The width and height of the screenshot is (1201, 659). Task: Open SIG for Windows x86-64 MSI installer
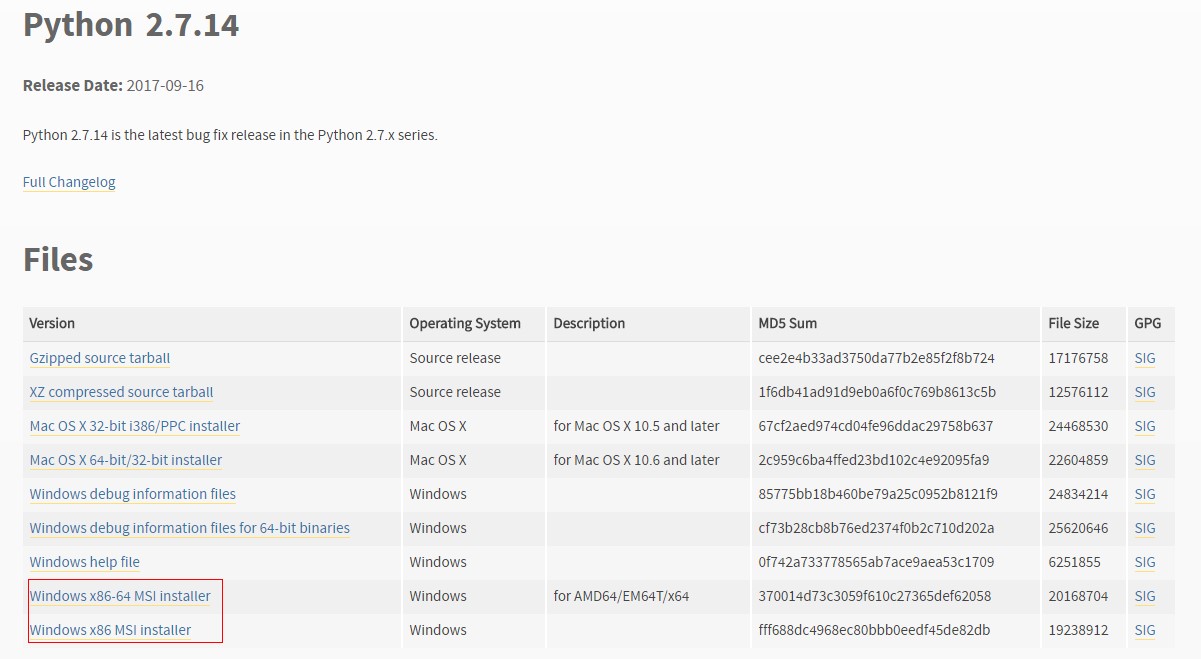(x=1145, y=596)
